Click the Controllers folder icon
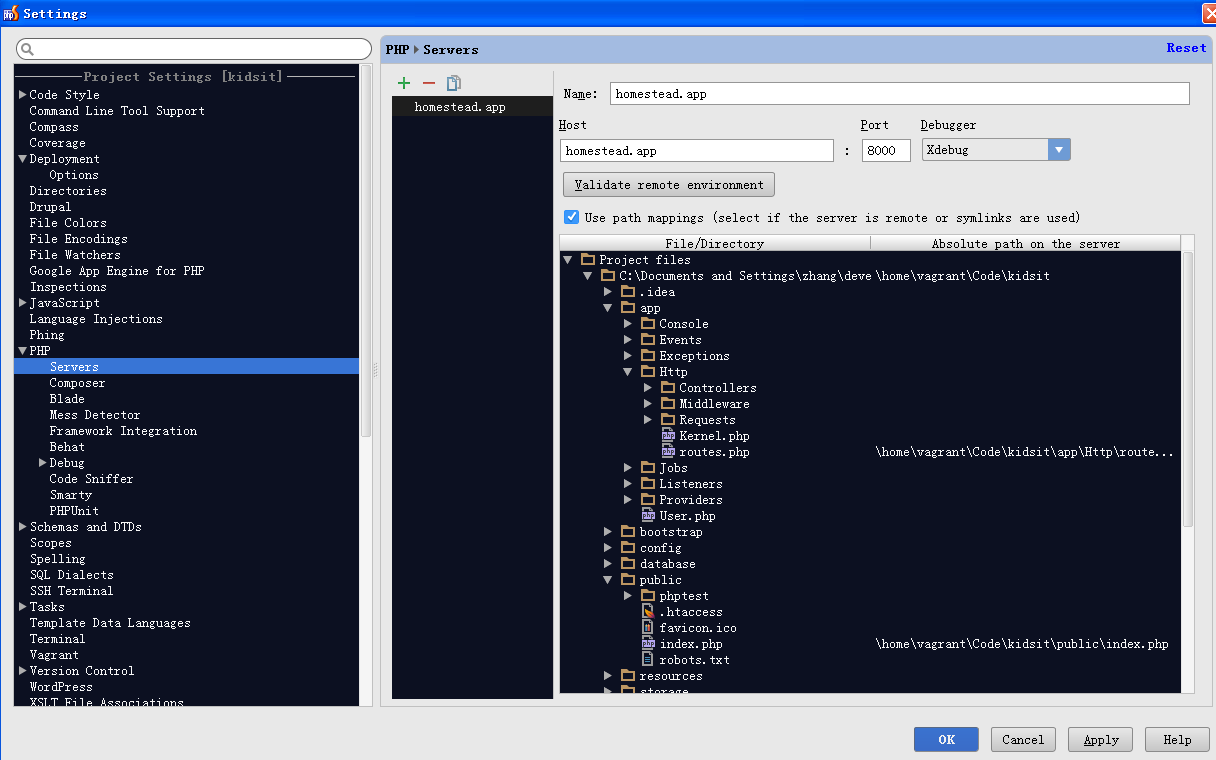1216x760 pixels. click(668, 388)
